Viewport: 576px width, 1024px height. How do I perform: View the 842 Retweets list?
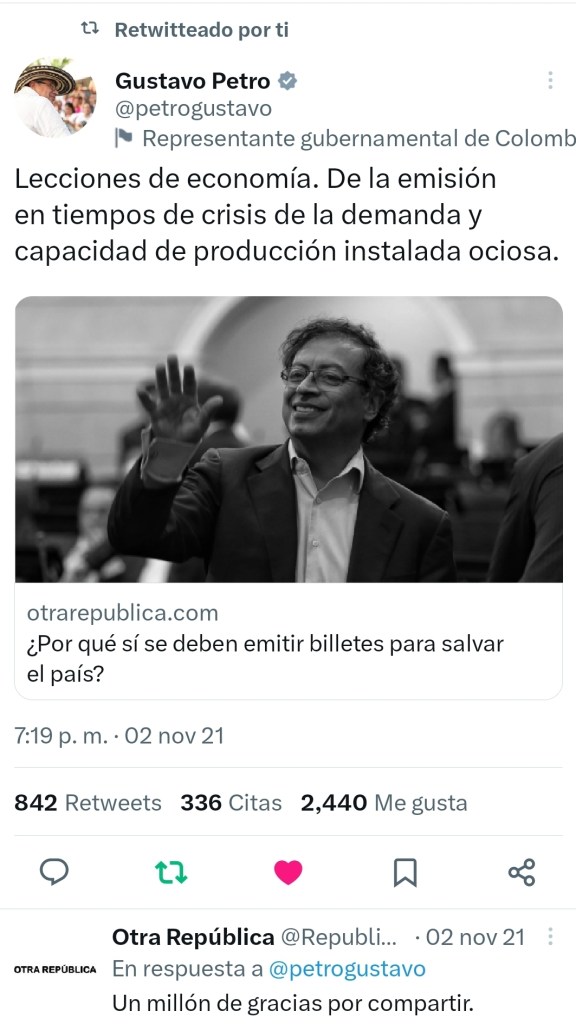pos(88,803)
